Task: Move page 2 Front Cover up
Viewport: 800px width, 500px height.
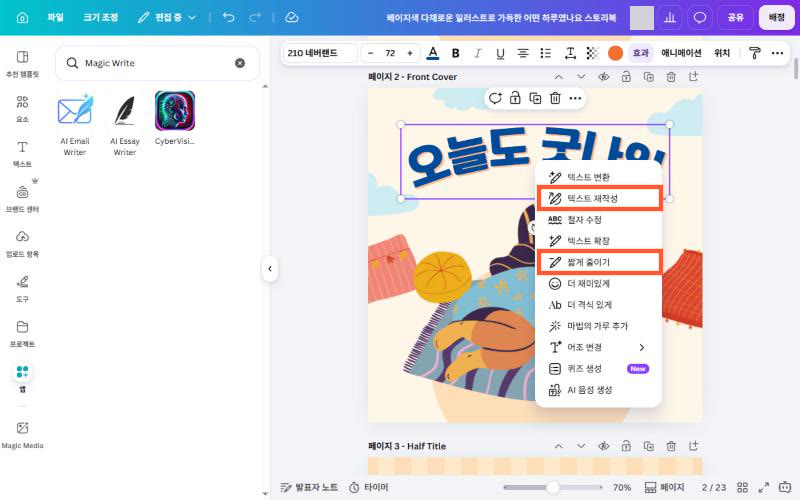Action: tap(559, 77)
